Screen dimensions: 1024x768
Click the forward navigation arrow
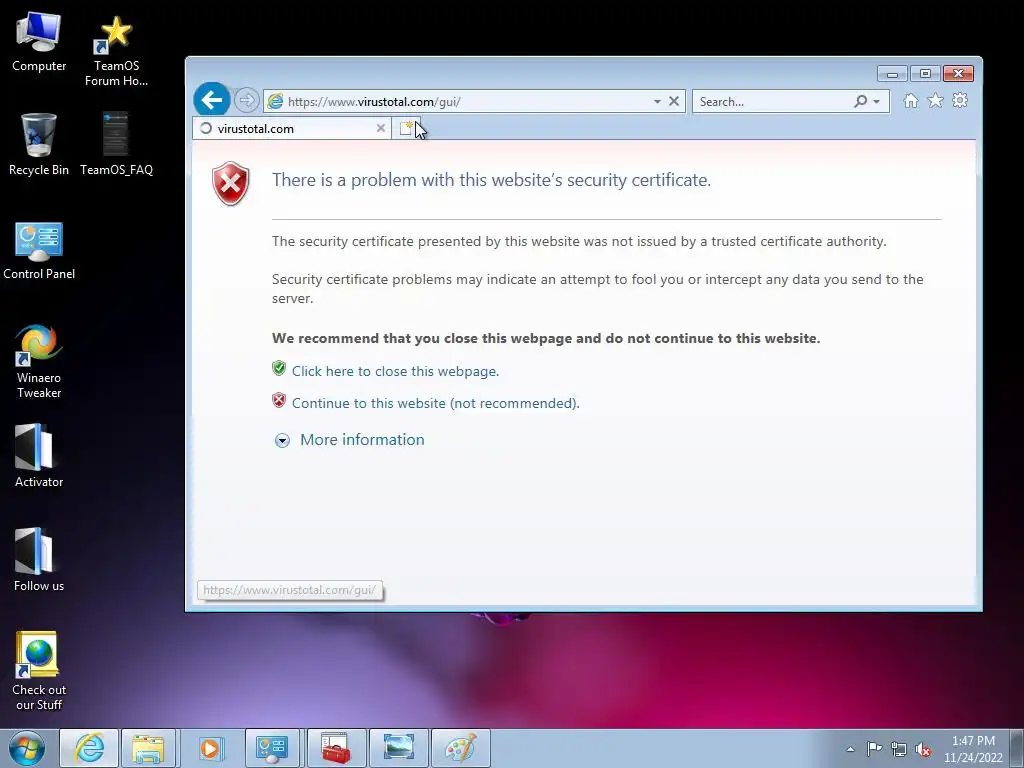pos(246,101)
